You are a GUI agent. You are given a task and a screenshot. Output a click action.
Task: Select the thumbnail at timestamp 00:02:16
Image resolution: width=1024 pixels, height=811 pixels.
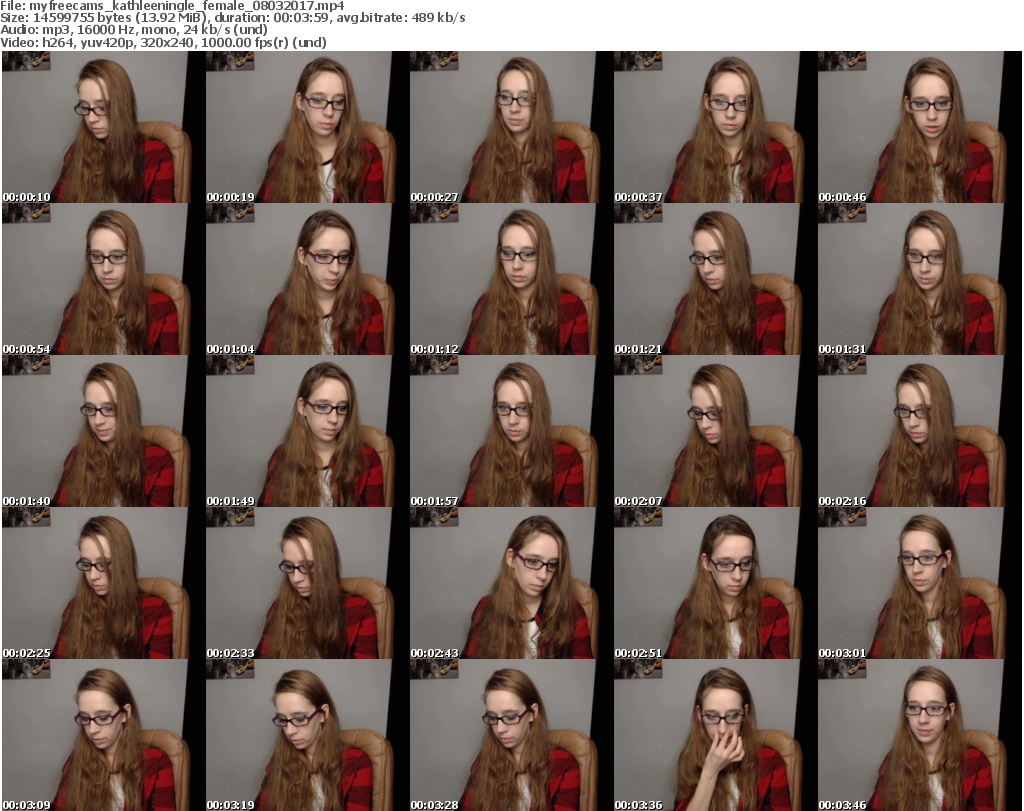(920, 432)
